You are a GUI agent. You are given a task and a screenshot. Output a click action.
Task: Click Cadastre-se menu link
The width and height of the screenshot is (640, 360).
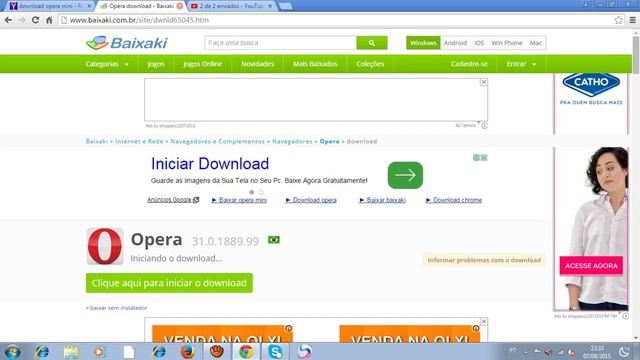(469, 64)
